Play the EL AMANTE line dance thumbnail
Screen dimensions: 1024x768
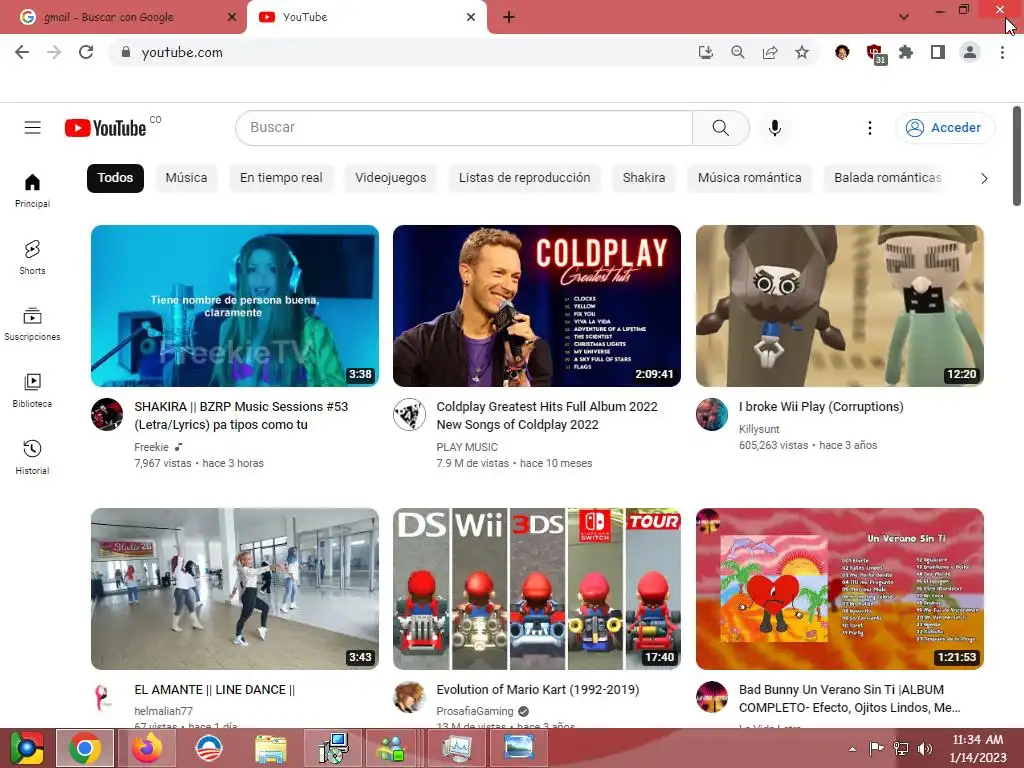pos(234,588)
